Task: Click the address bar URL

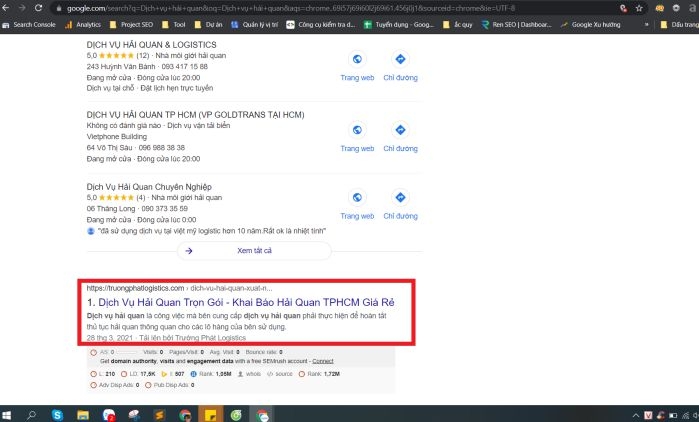Action: pyautogui.click(x=291, y=8)
